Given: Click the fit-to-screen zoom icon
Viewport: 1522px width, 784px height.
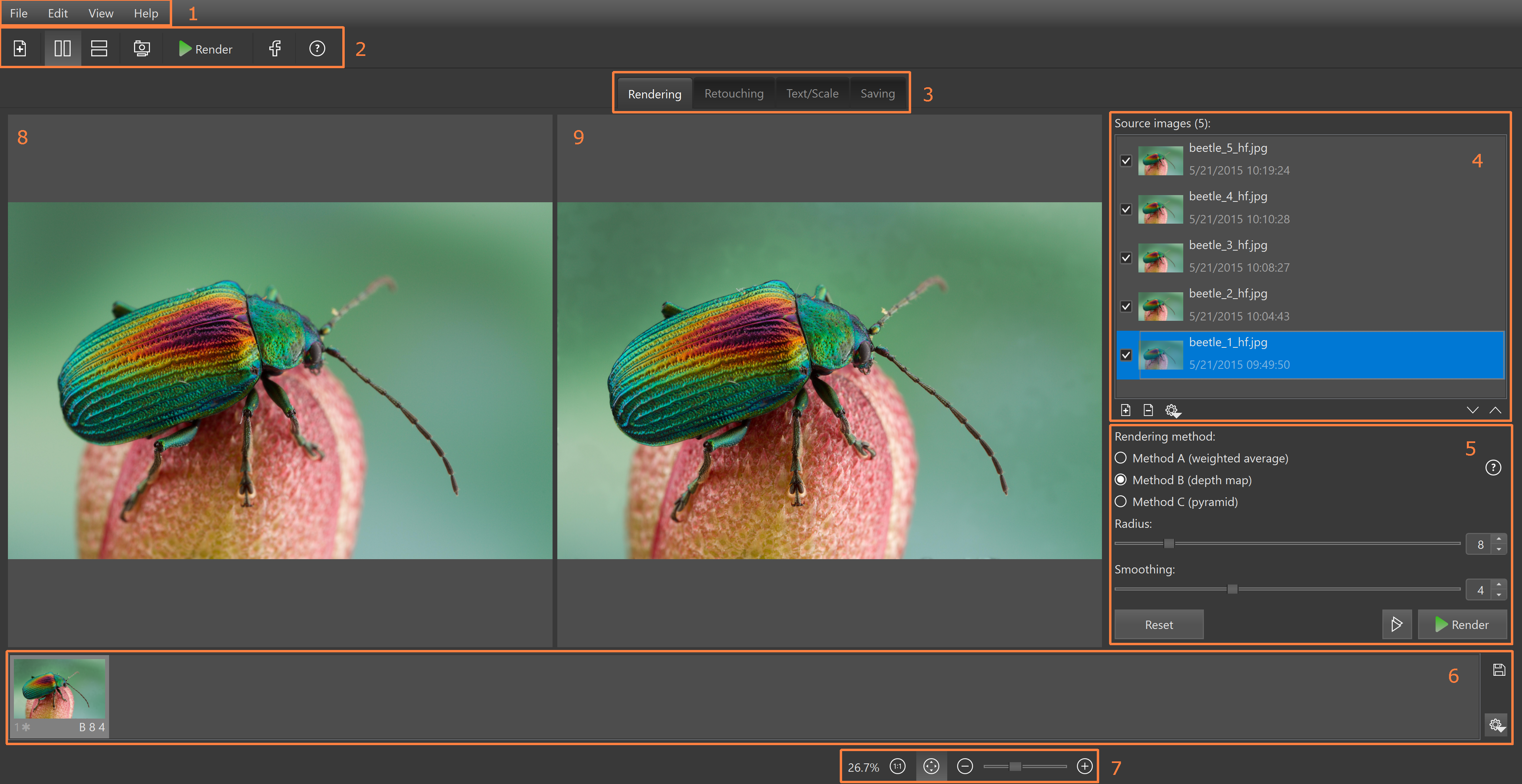Looking at the screenshot, I should [x=931, y=766].
